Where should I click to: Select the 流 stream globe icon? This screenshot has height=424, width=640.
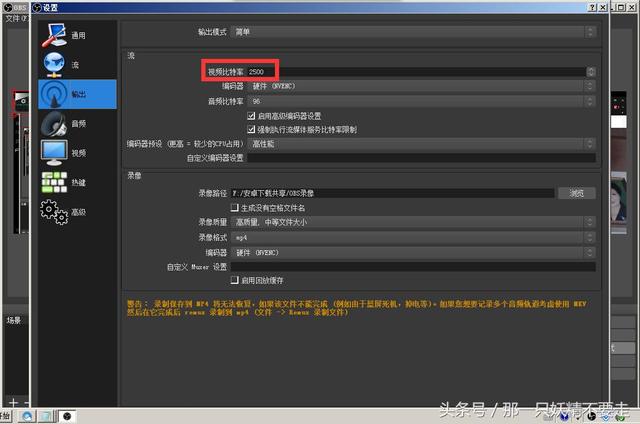tap(54, 64)
